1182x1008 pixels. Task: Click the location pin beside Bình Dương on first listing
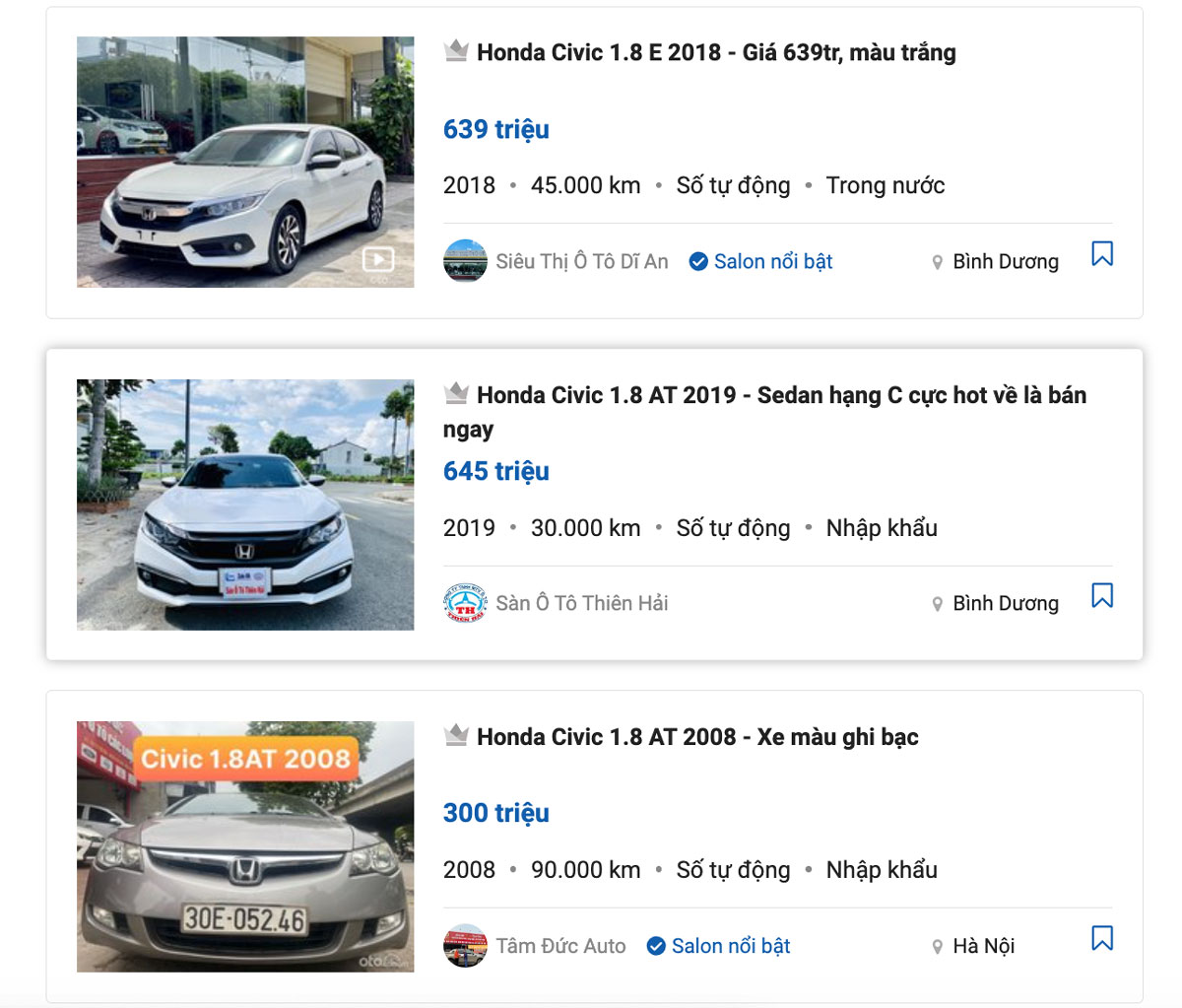936,261
